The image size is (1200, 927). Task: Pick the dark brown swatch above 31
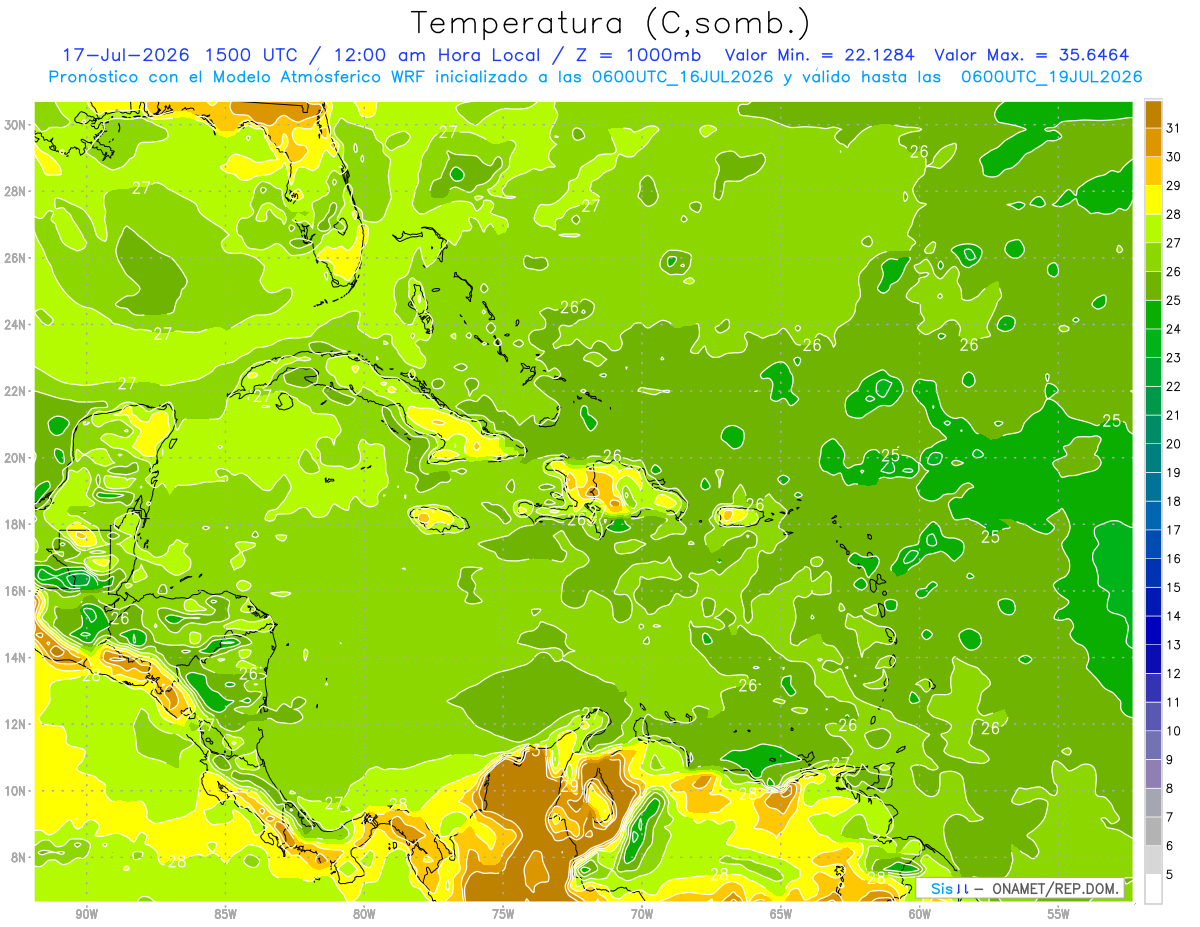pos(1153,113)
